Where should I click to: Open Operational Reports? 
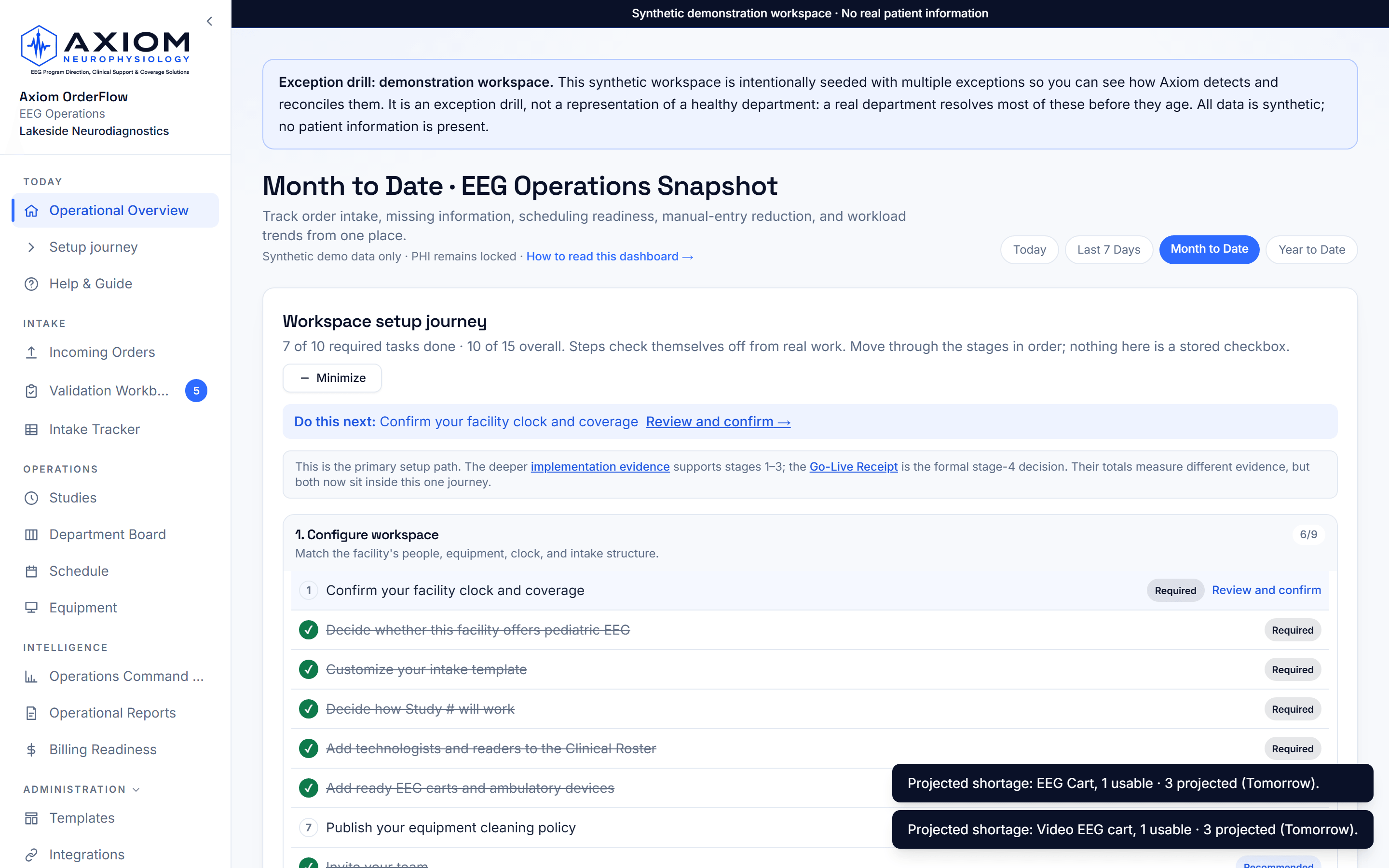(x=115, y=714)
